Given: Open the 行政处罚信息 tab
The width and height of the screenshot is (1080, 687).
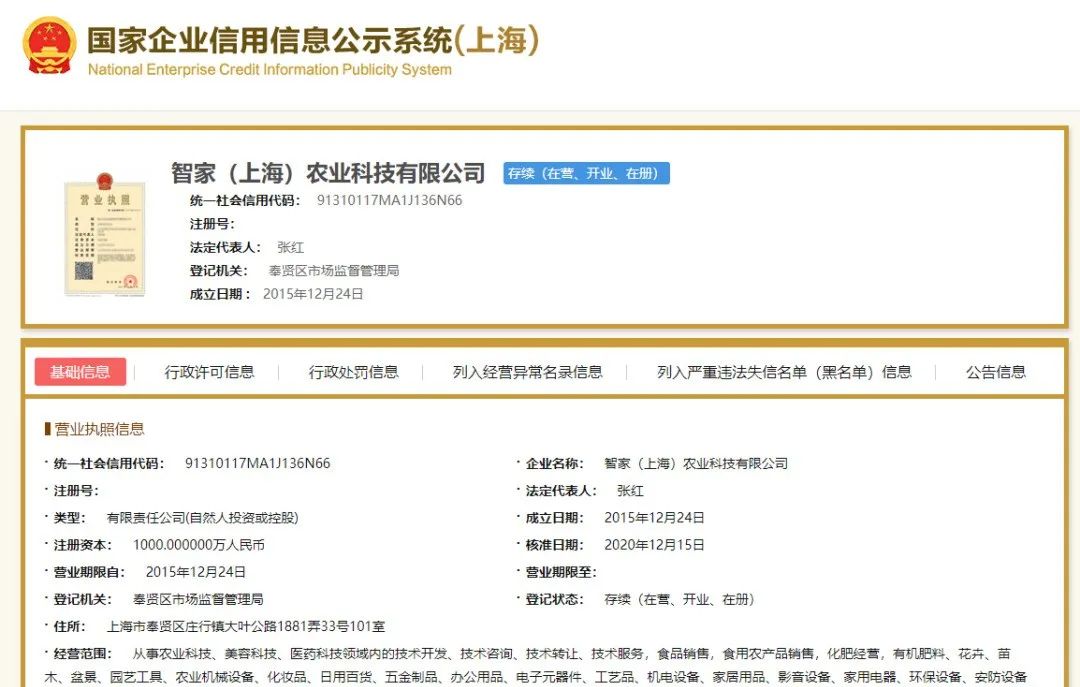Looking at the screenshot, I should (353, 372).
